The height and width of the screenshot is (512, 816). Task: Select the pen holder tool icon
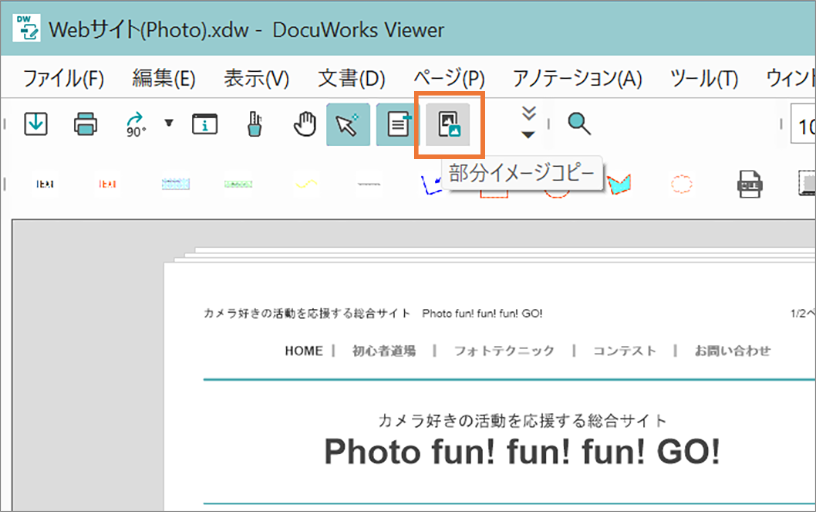254,124
